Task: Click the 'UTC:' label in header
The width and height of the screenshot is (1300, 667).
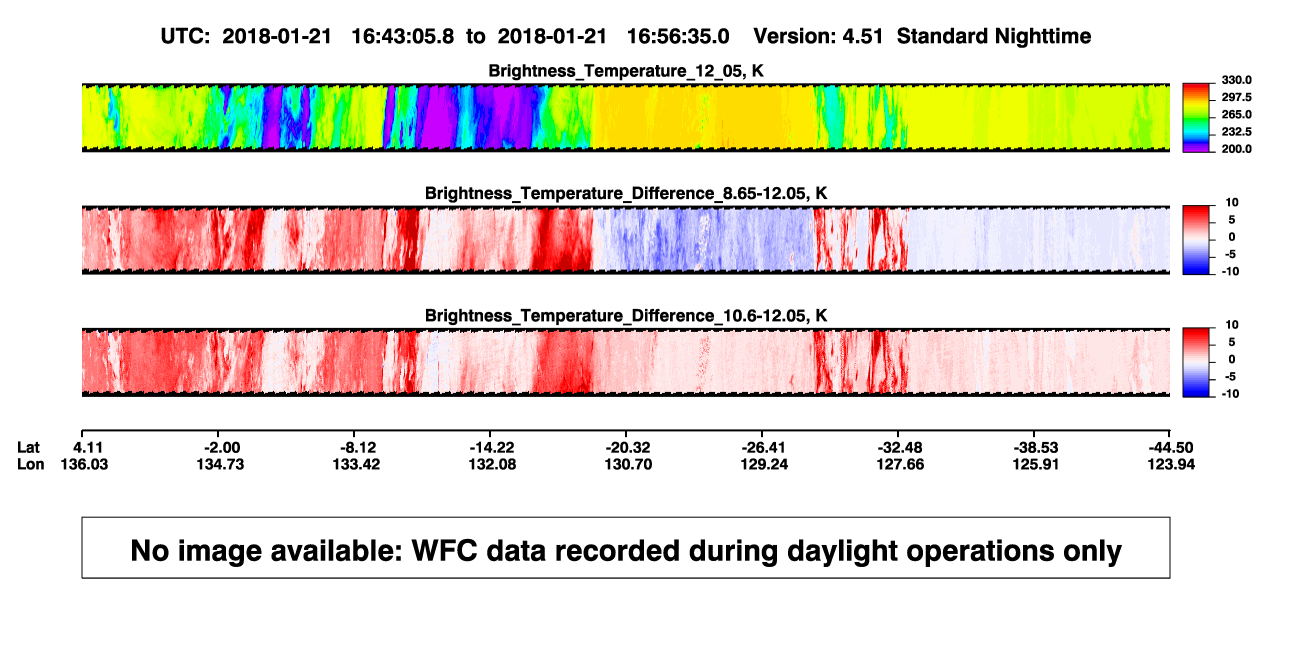Action: pyautogui.click(x=184, y=36)
